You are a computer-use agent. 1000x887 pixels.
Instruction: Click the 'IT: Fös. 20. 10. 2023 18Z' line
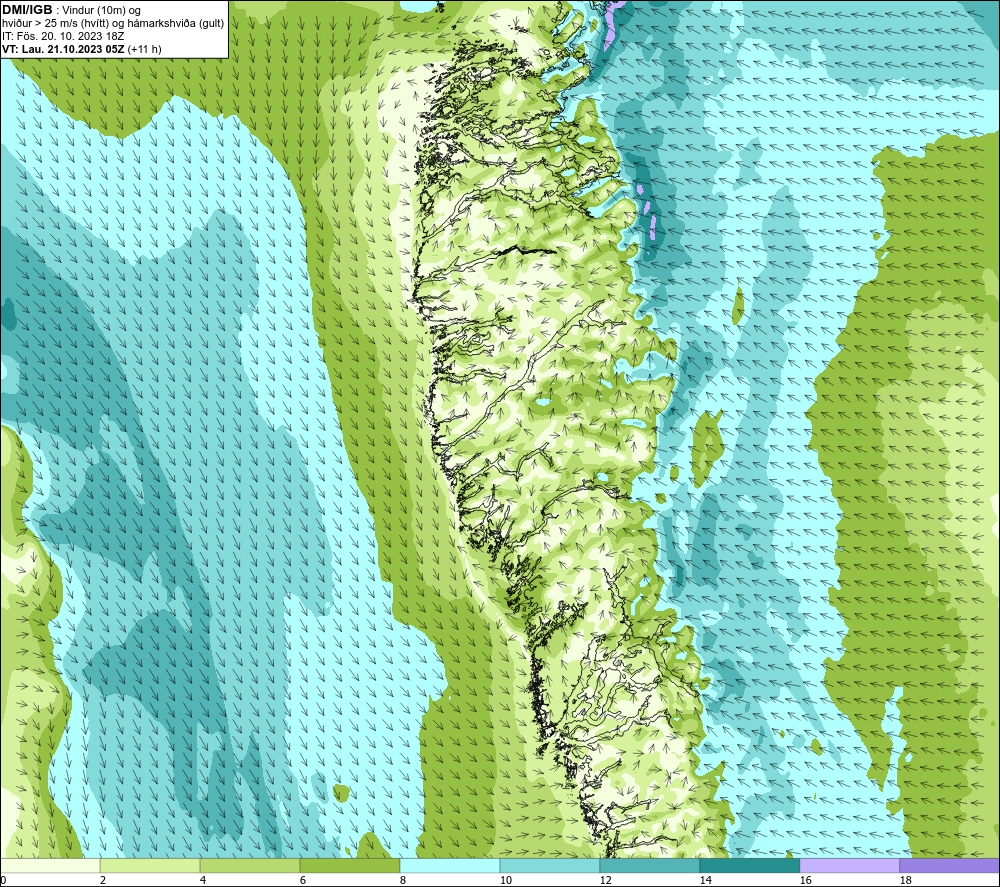(63, 36)
